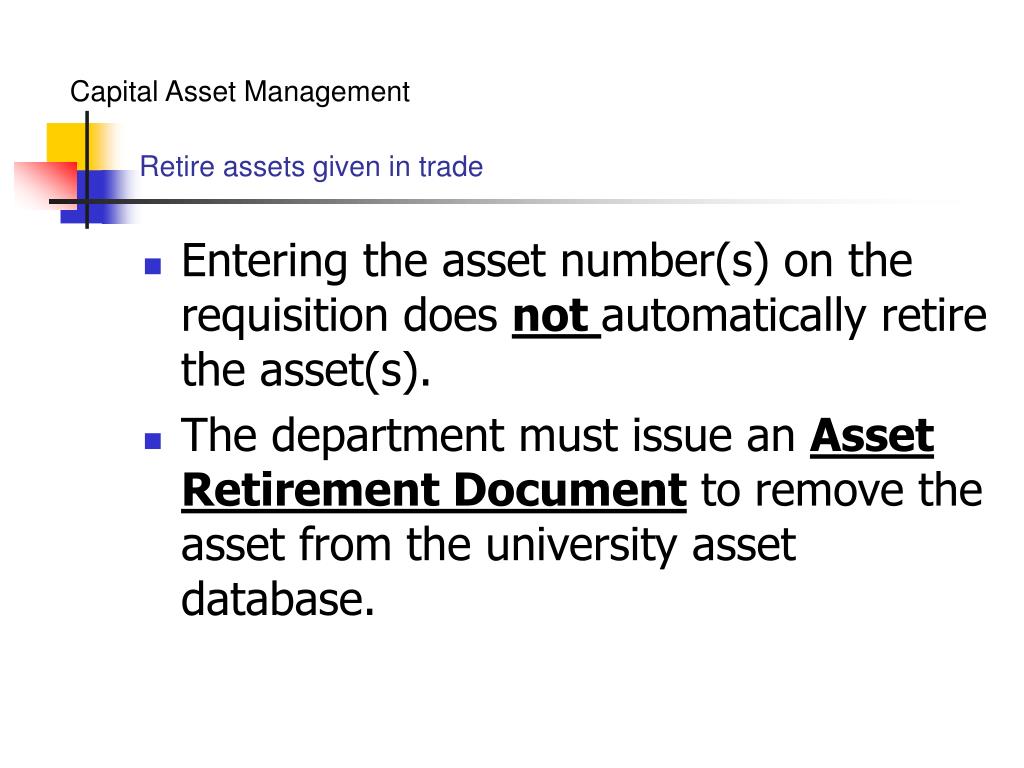Click the phrase 'automatically retire'
This screenshot has width=1024, height=768.
(x=794, y=318)
